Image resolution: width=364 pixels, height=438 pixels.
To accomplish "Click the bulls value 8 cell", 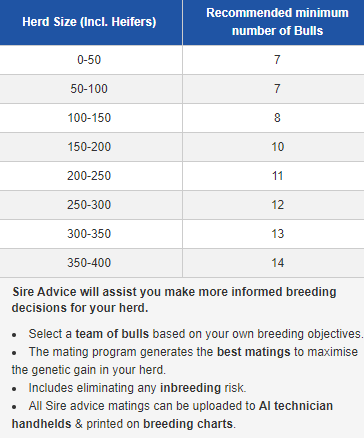I will click(273, 118).
